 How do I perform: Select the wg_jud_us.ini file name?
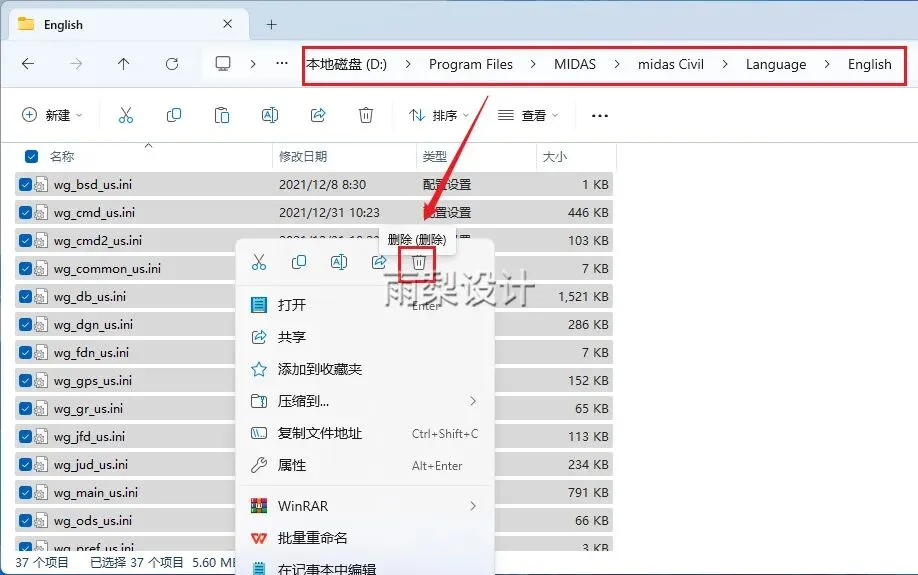[x=91, y=465]
